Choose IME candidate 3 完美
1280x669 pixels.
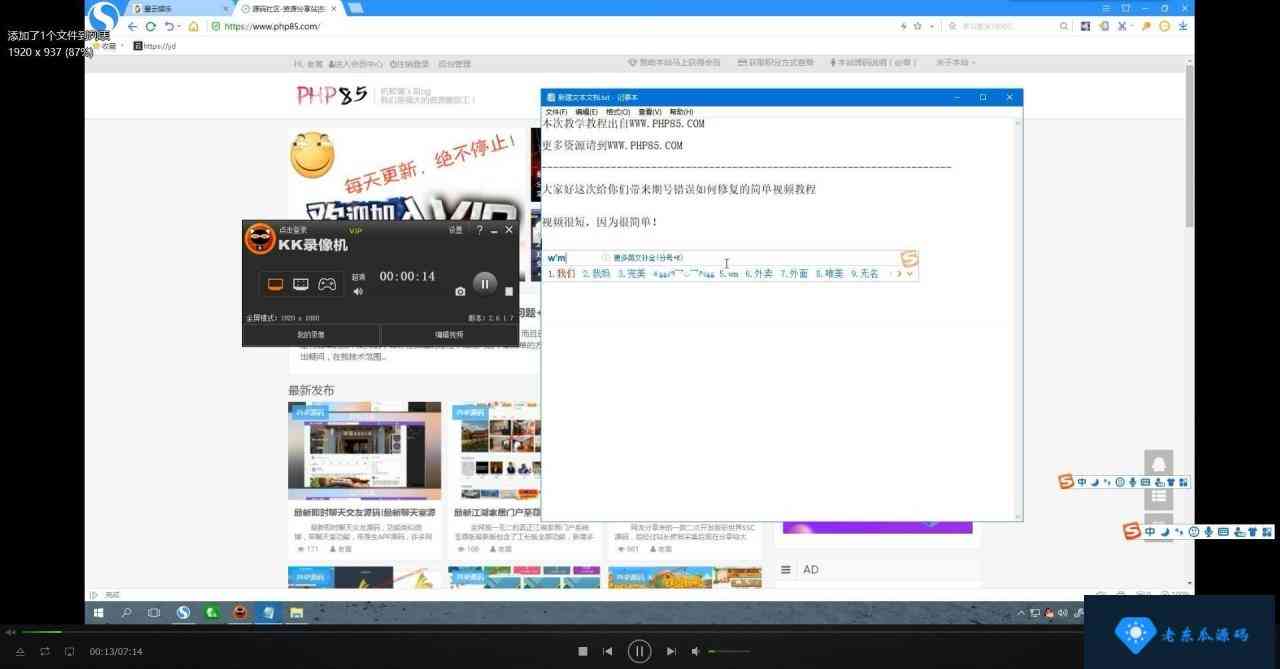pyautogui.click(x=632, y=273)
